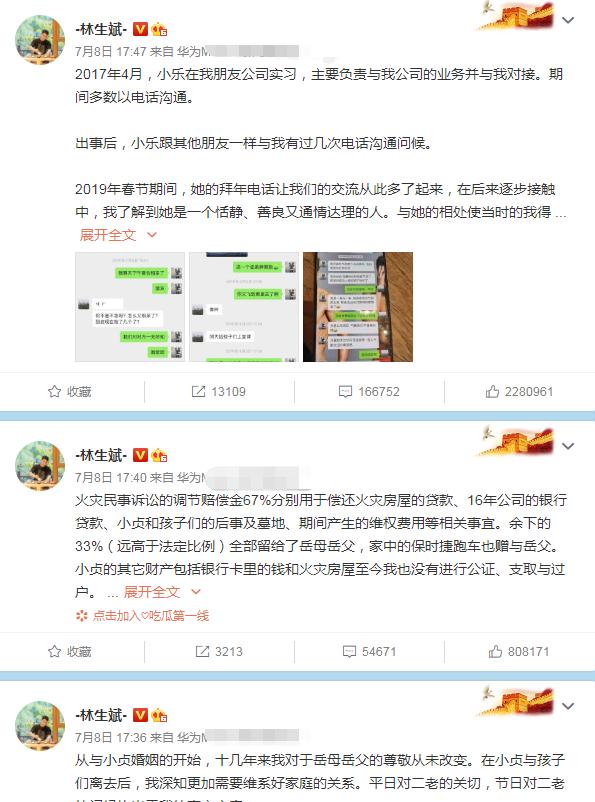Expand full text 展开全文 of second post

(162, 592)
